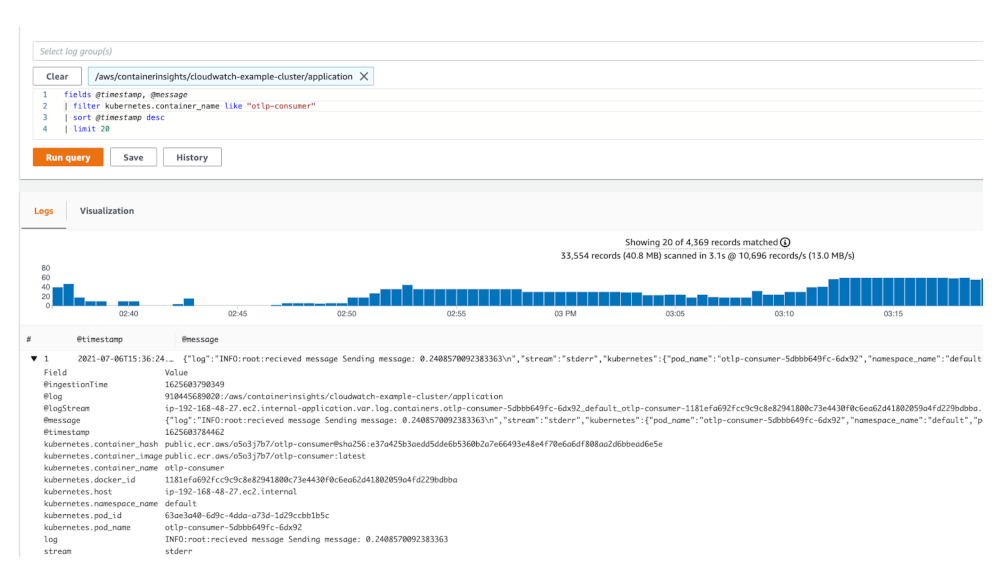
Task: Click the Save button
Action: click(x=133, y=157)
